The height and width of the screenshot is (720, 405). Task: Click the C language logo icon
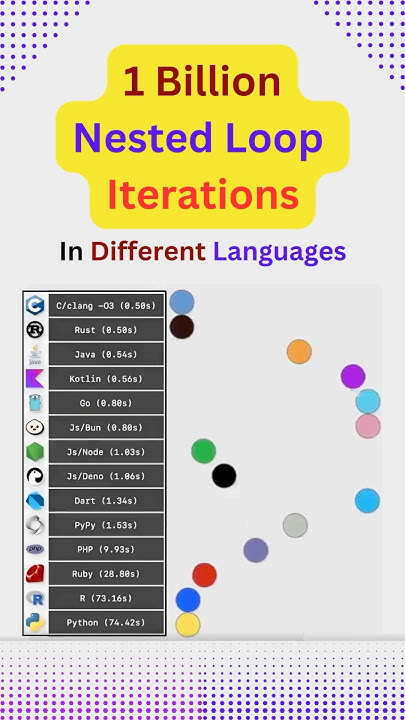(x=35, y=305)
